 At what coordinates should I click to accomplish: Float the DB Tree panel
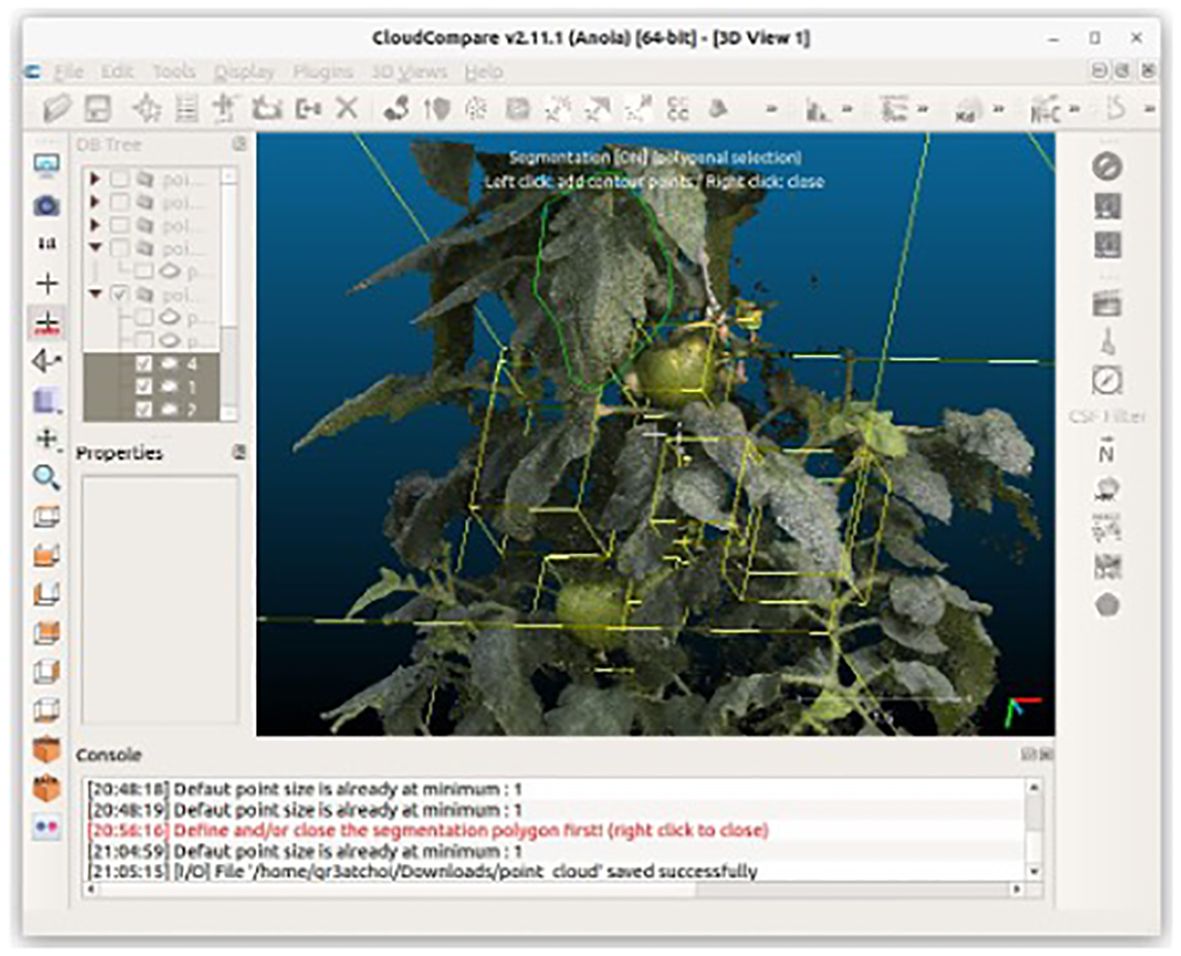[x=239, y=144]
